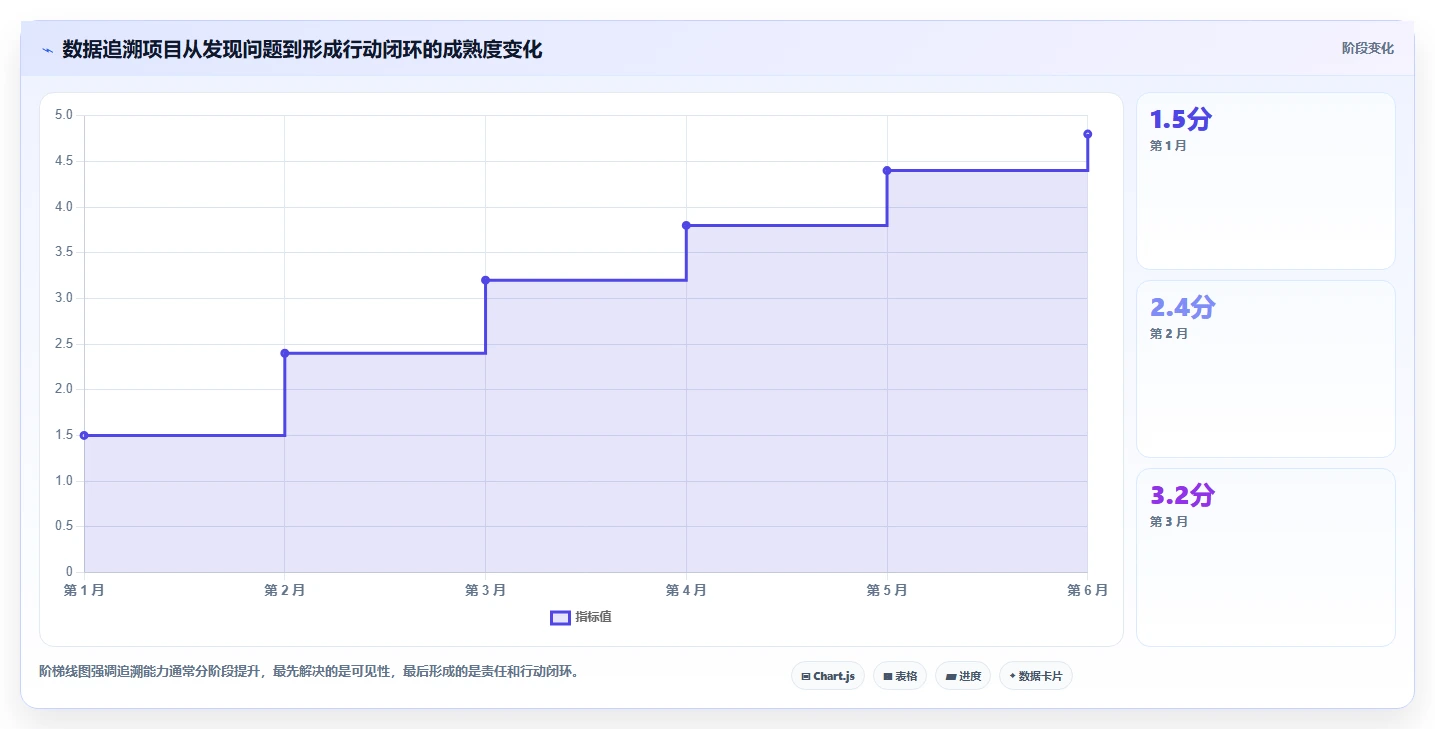This screenshot has width=1435, height=729.
Task: Click the x-axis label 第 2 月
Action: click(285, 590)
